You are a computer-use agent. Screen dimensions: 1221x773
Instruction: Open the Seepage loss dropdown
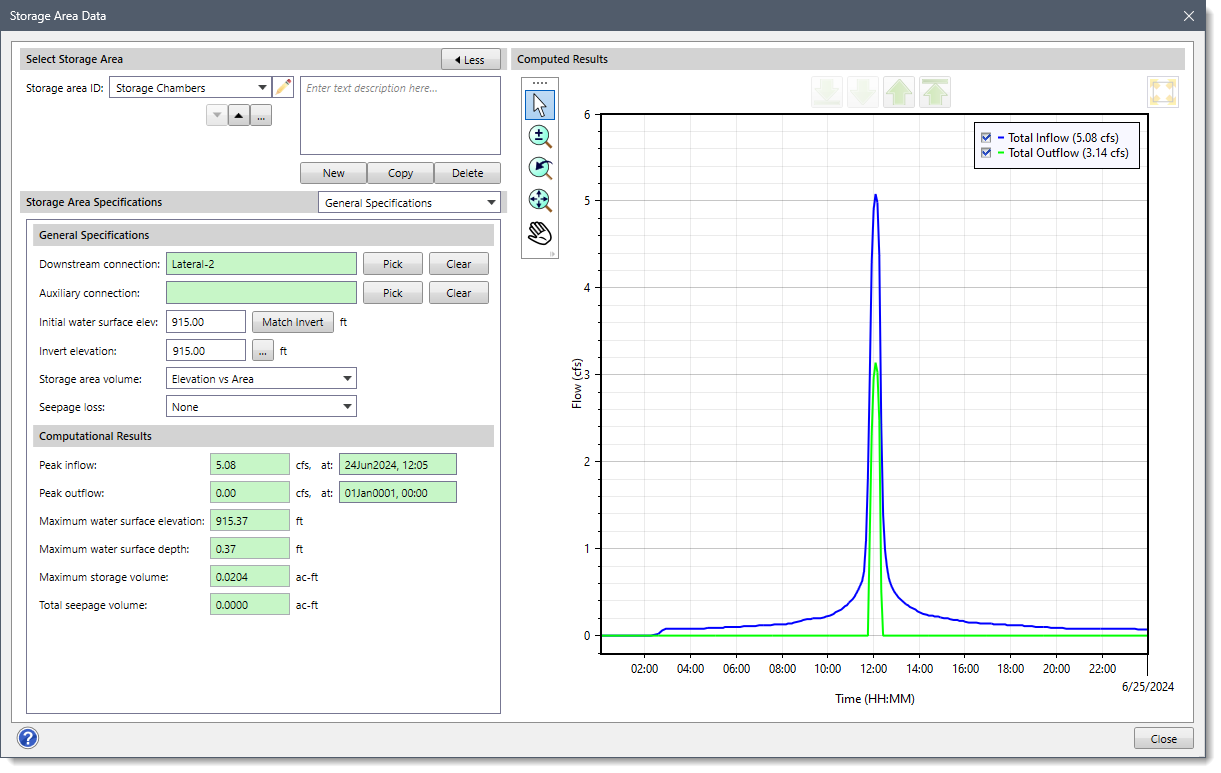coord(261,407)
